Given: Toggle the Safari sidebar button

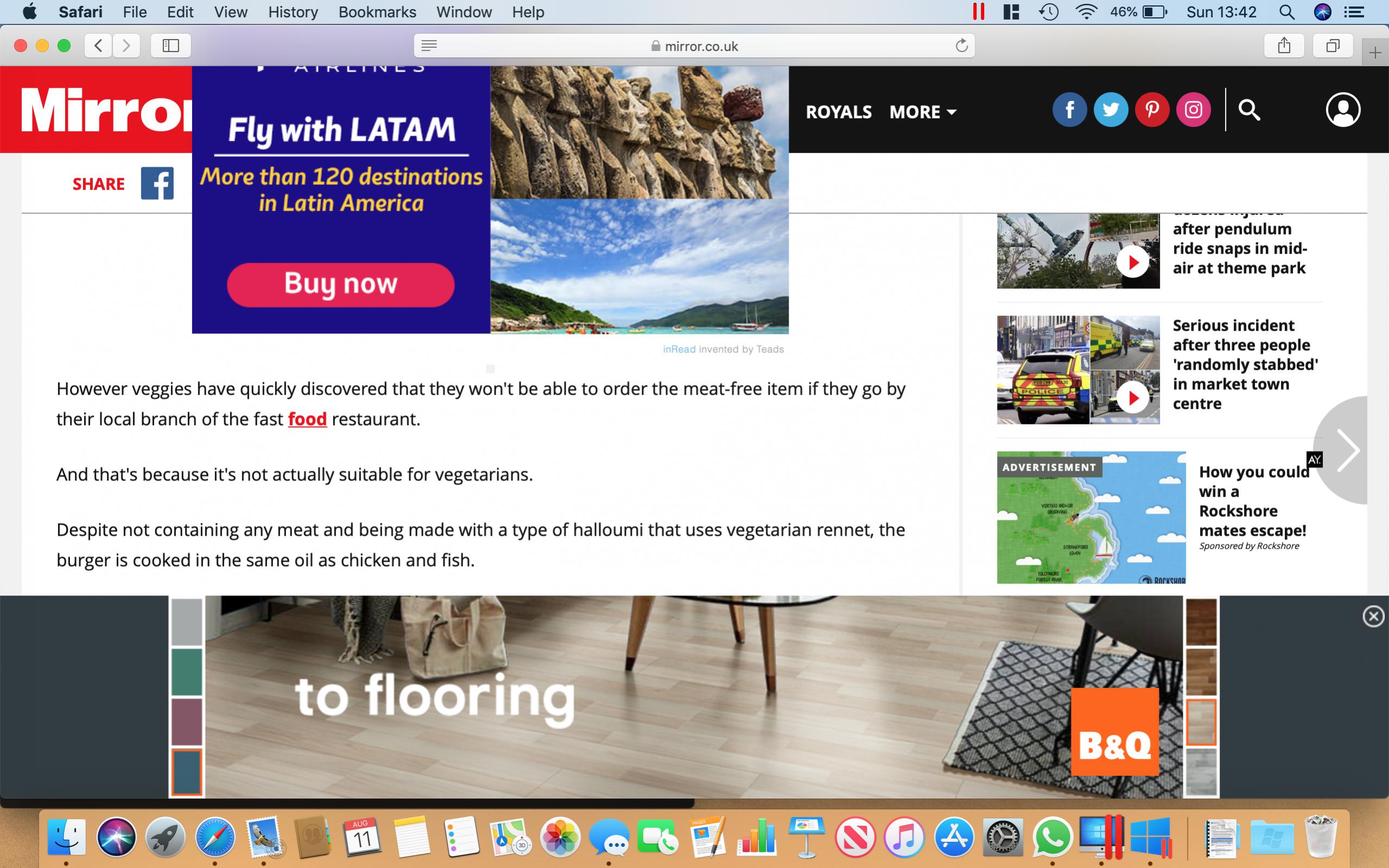Looking at the screenshot, I should pos(170,46).
